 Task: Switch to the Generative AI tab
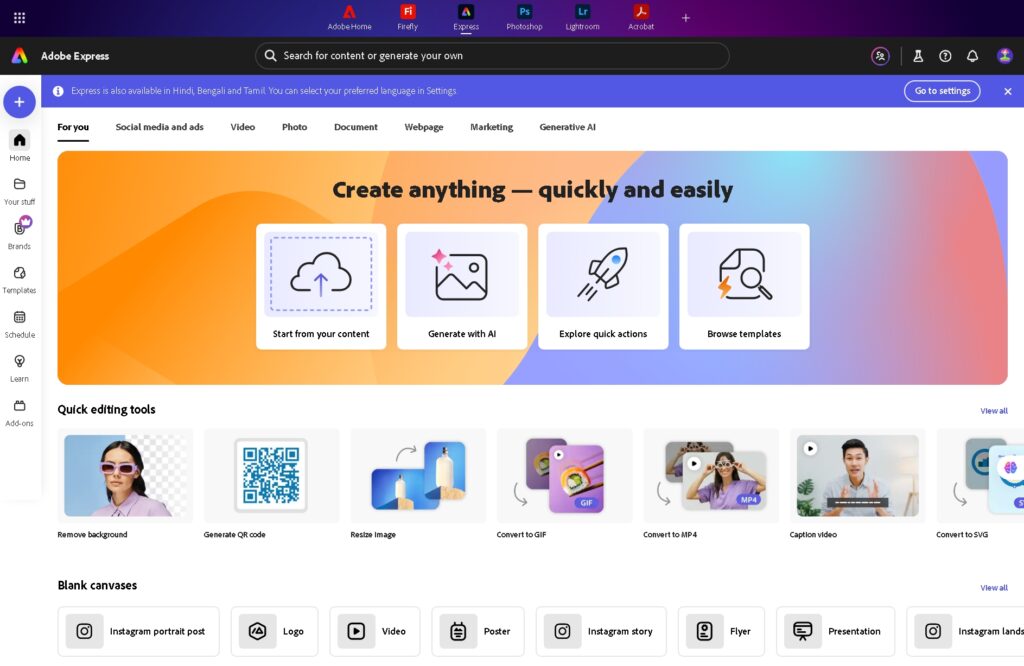coord(567,127)
